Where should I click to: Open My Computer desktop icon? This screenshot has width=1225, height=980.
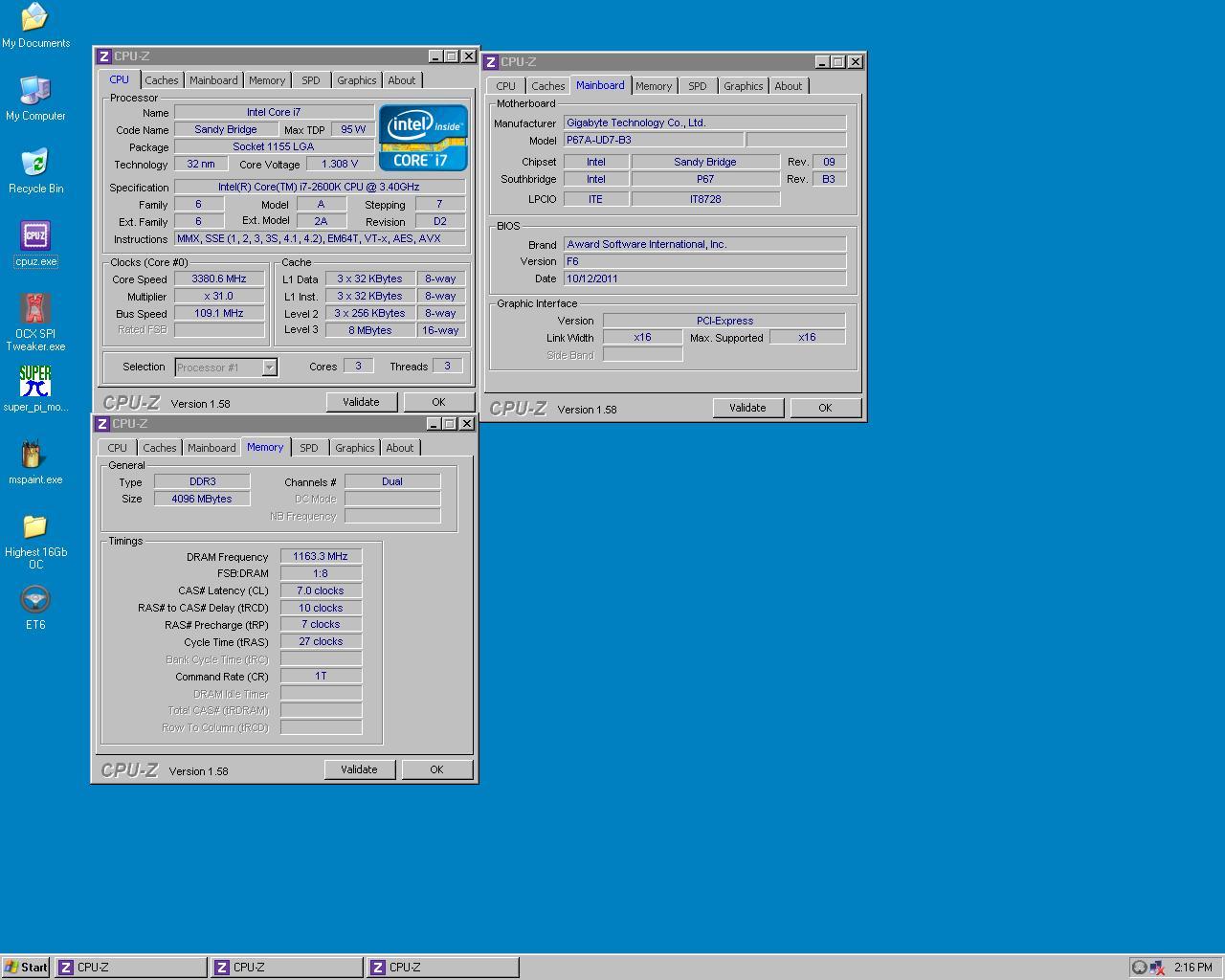pyautogui.click(x=35, y=99)
